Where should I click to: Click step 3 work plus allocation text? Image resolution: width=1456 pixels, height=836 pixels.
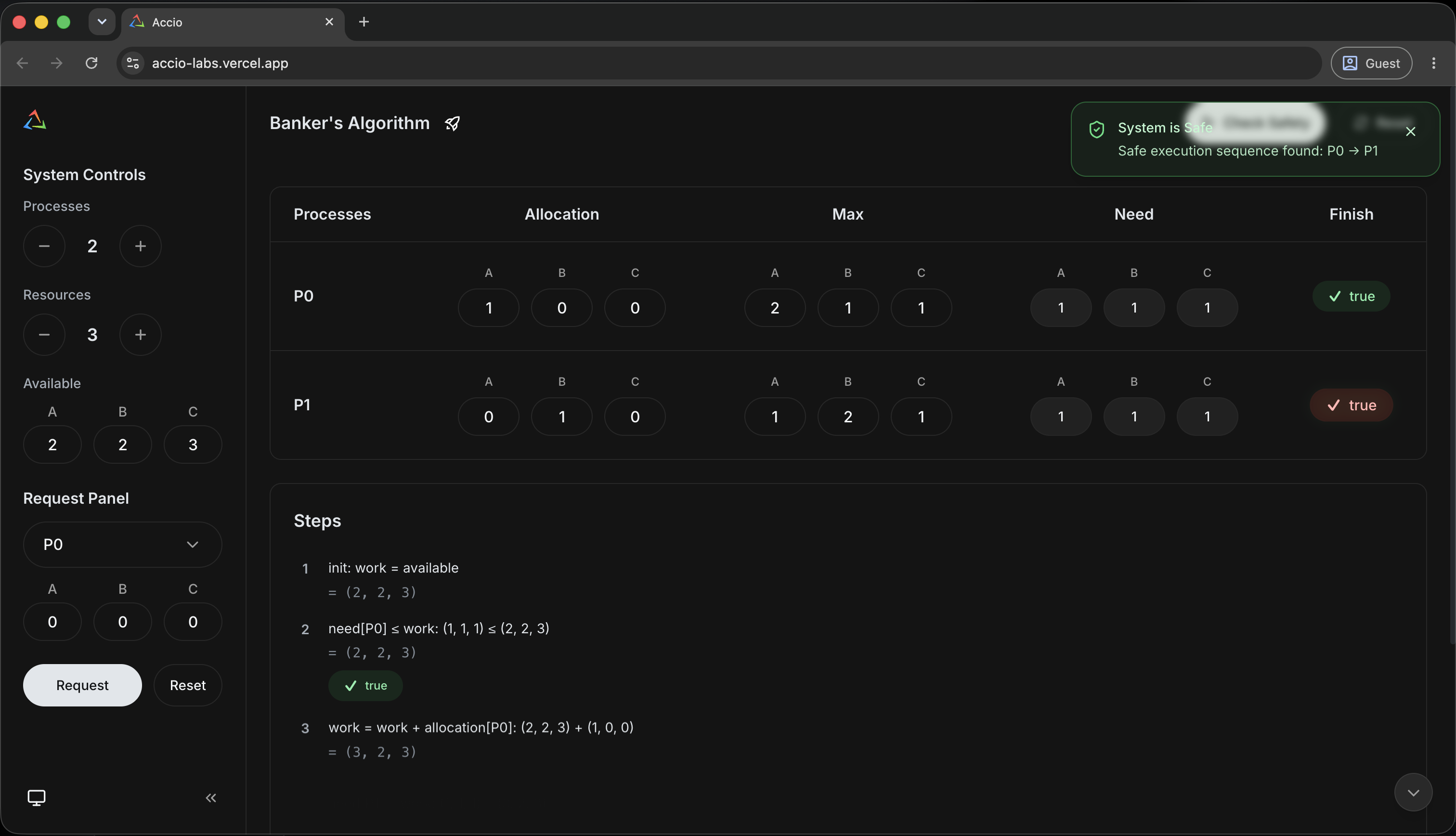point(481,728)
